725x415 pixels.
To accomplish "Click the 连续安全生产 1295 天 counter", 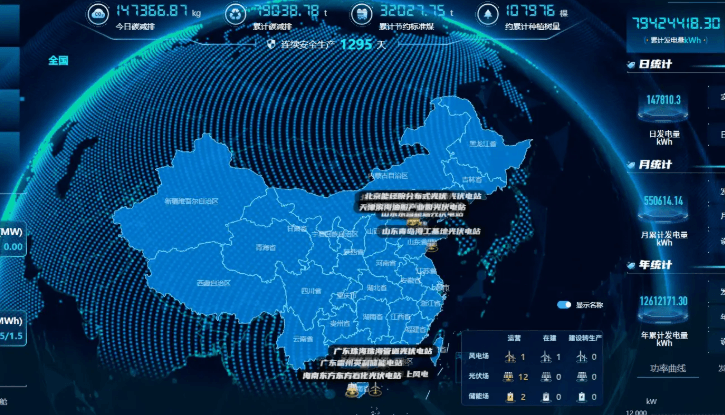I will point(333,44).
